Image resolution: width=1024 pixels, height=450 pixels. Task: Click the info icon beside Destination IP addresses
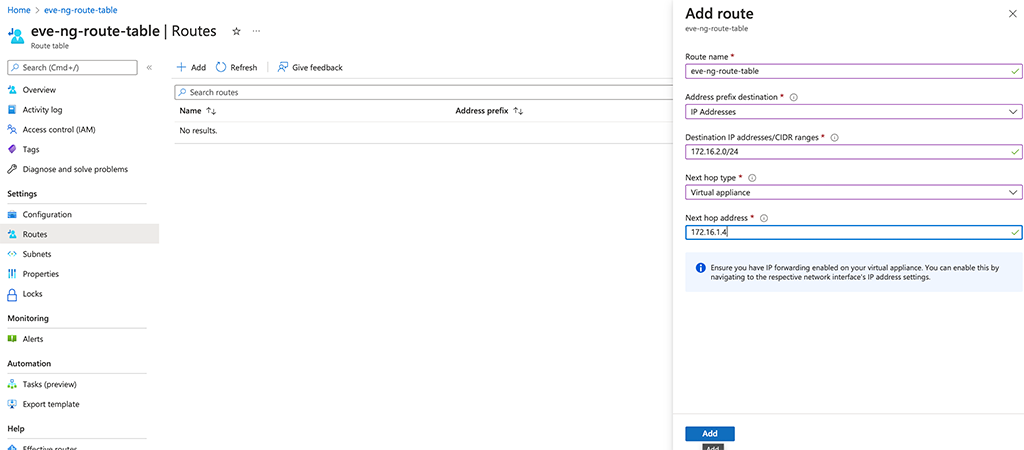point(835,138)
